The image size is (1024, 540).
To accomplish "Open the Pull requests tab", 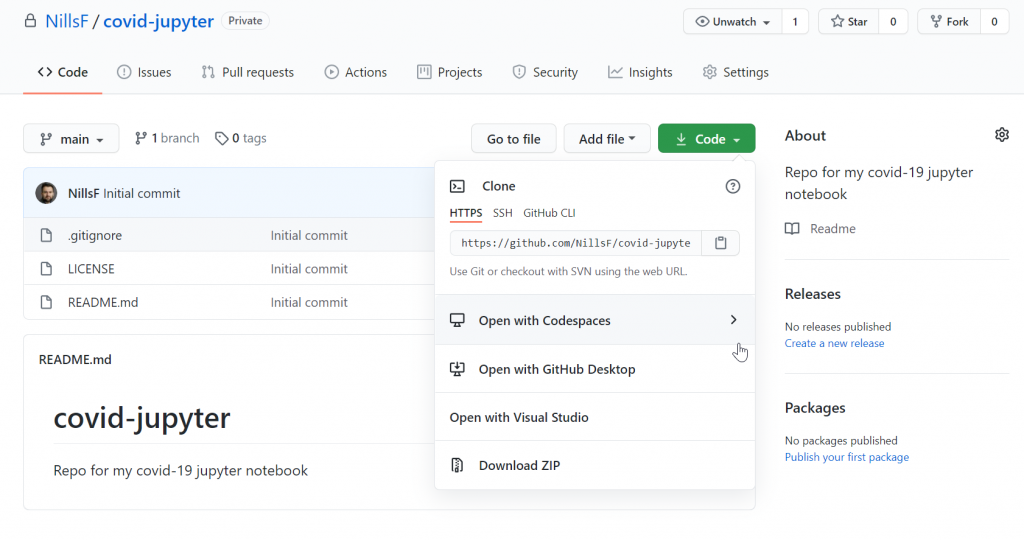I will 248,72.
